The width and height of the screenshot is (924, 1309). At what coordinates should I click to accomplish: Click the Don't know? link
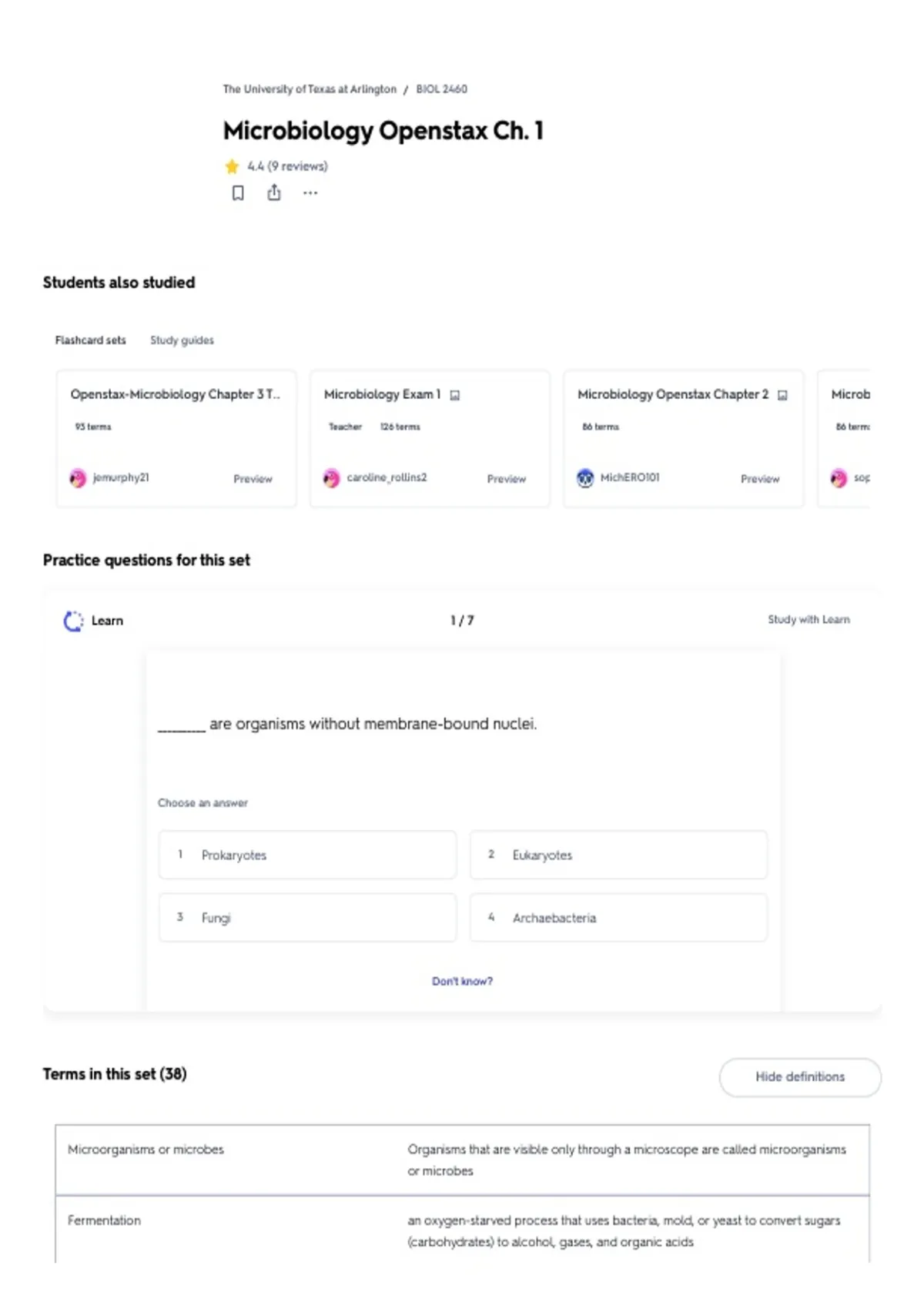tap(462, 982)
